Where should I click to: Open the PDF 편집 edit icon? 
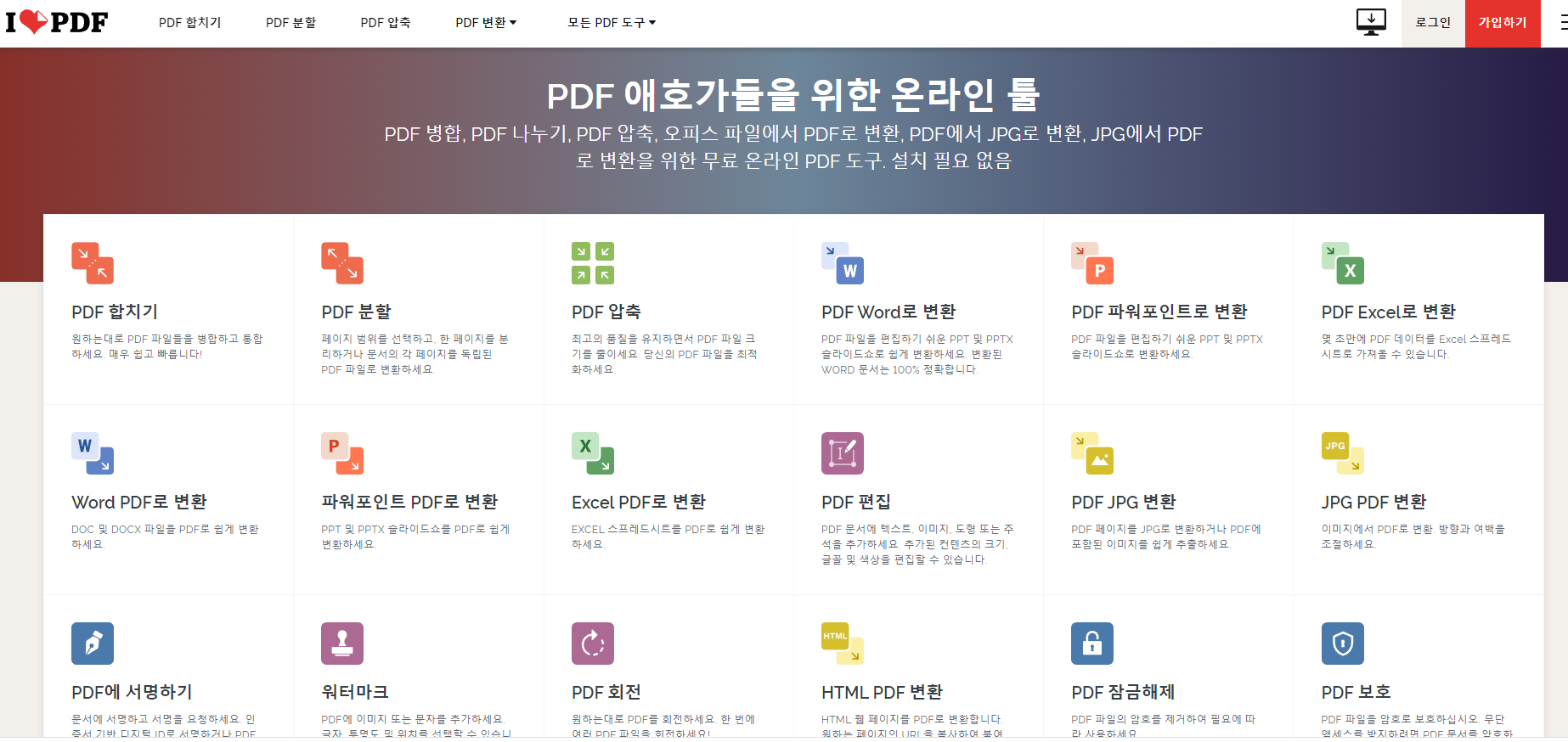[x=843, y=453]
